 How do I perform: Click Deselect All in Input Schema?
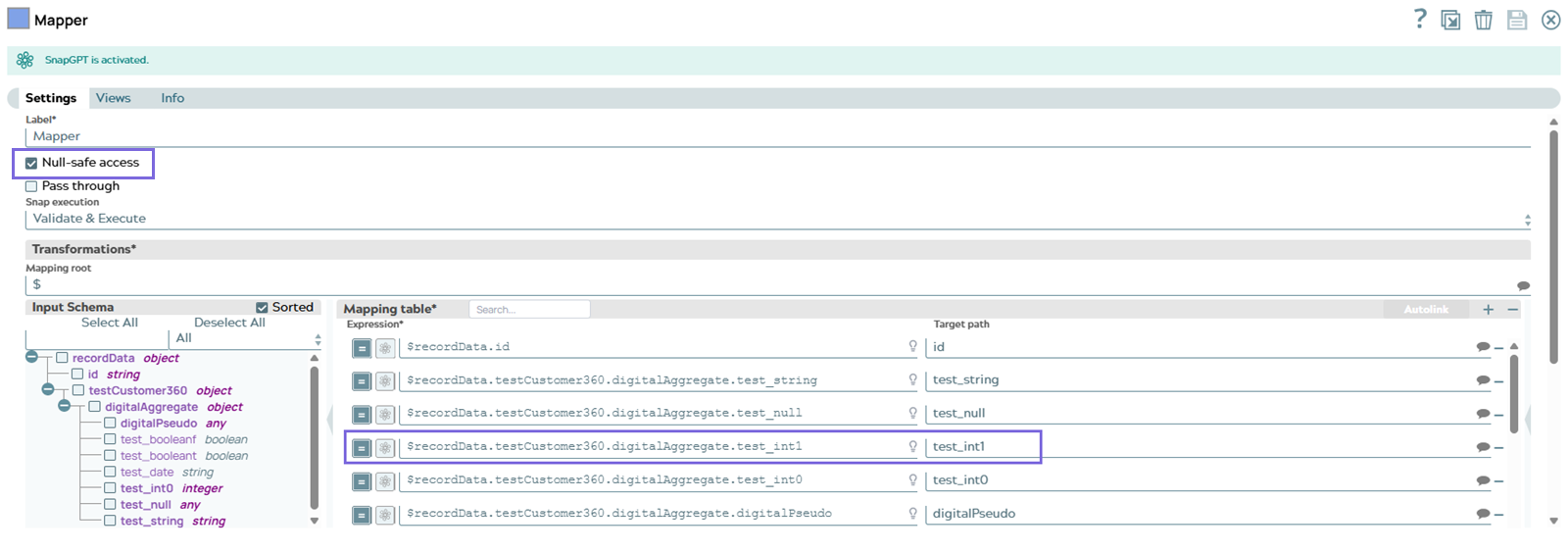[229, 323]
